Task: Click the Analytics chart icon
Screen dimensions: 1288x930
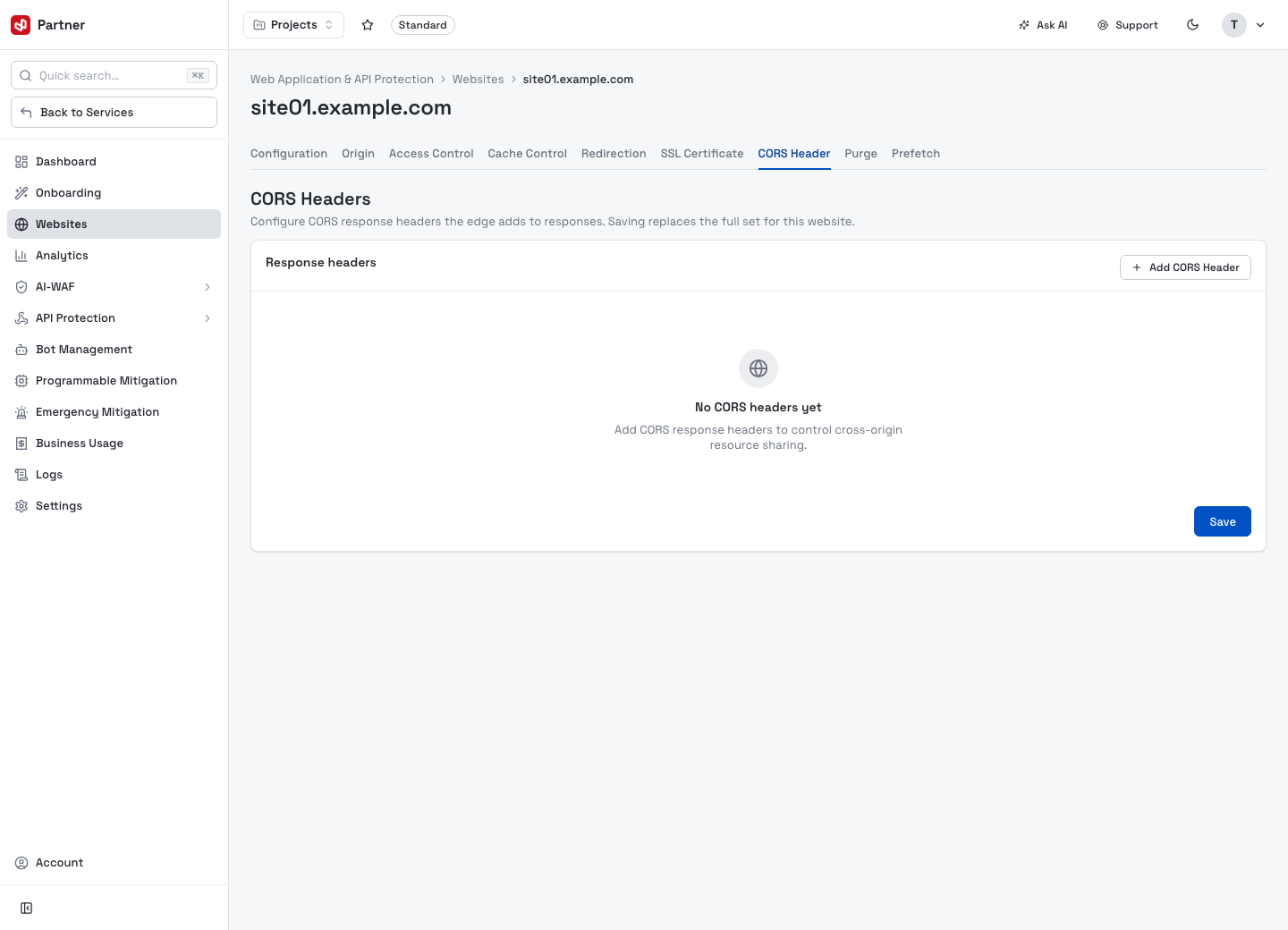Action: pyautogui.click(x=21, y=256)
